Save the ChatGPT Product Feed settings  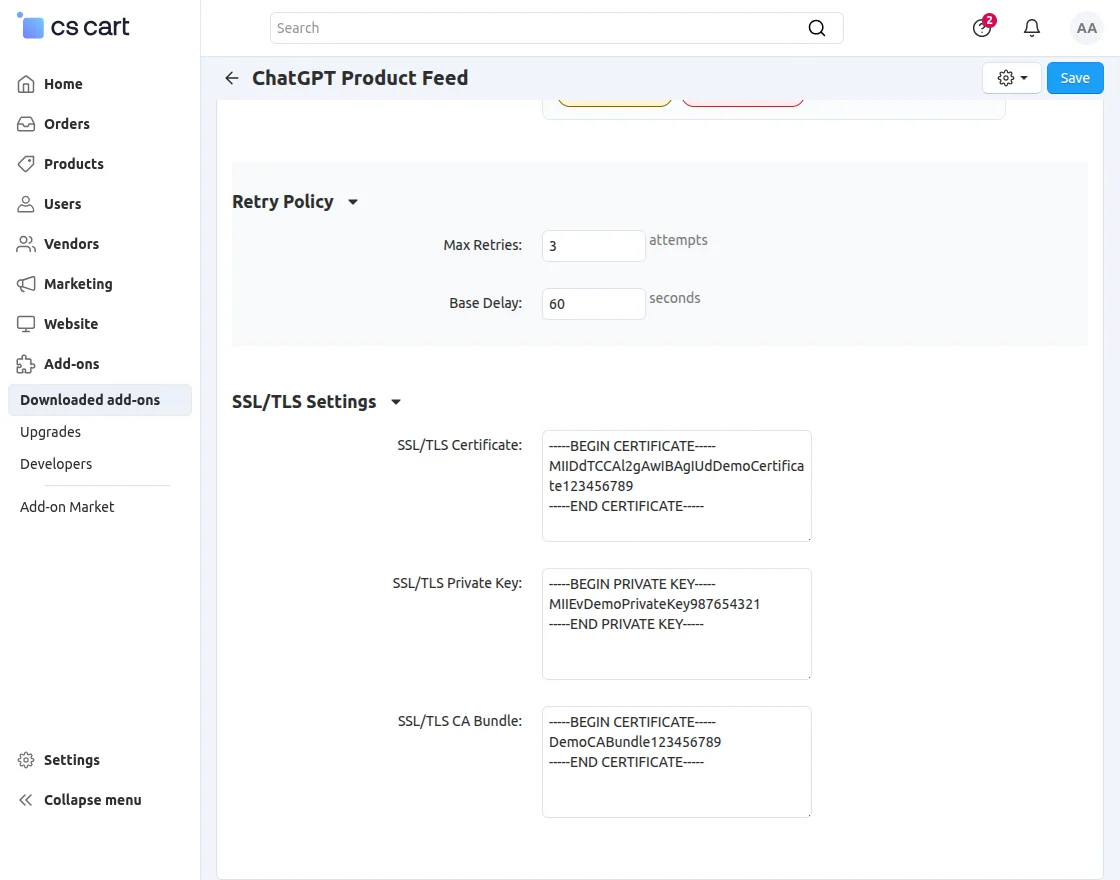pyautogui.click(x=1075, y=78)
